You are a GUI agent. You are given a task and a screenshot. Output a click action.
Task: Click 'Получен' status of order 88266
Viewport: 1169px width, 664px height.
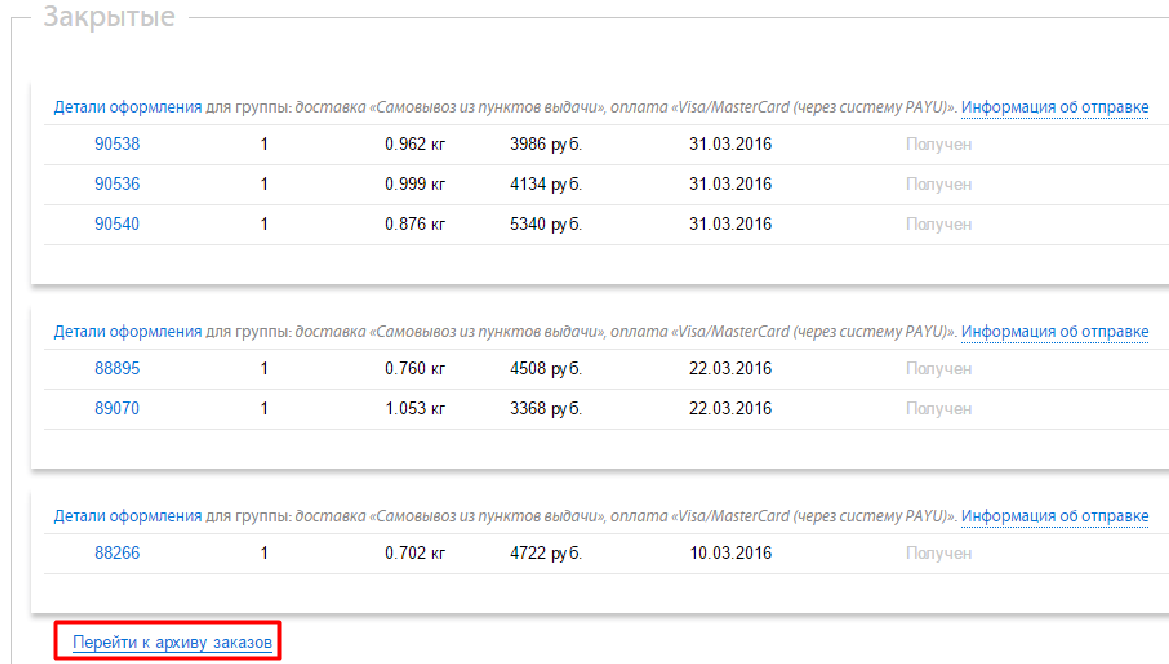click(x=939, y=554)
